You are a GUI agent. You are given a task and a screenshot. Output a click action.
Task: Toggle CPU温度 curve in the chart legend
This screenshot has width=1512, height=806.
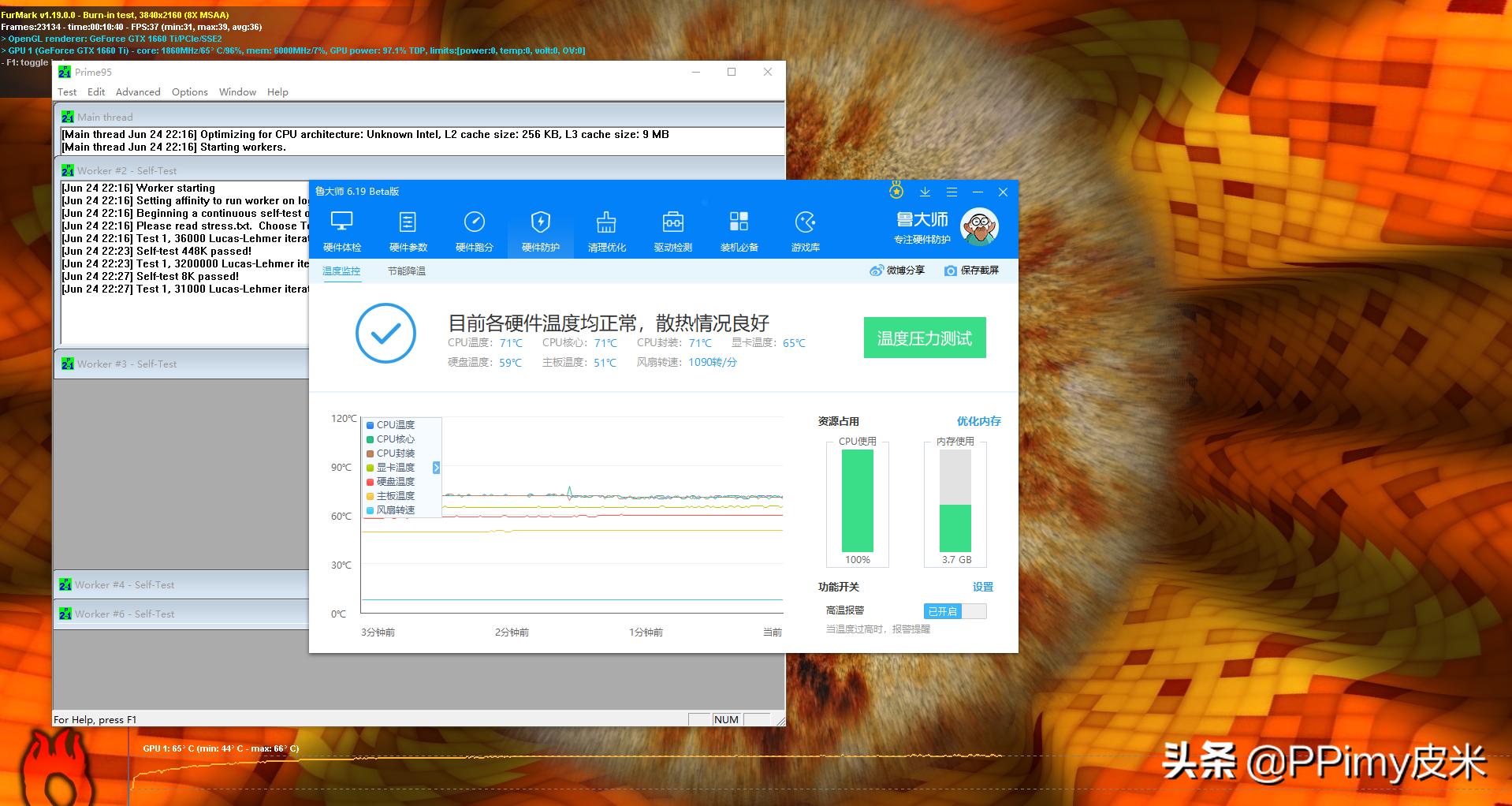(391, 424)
